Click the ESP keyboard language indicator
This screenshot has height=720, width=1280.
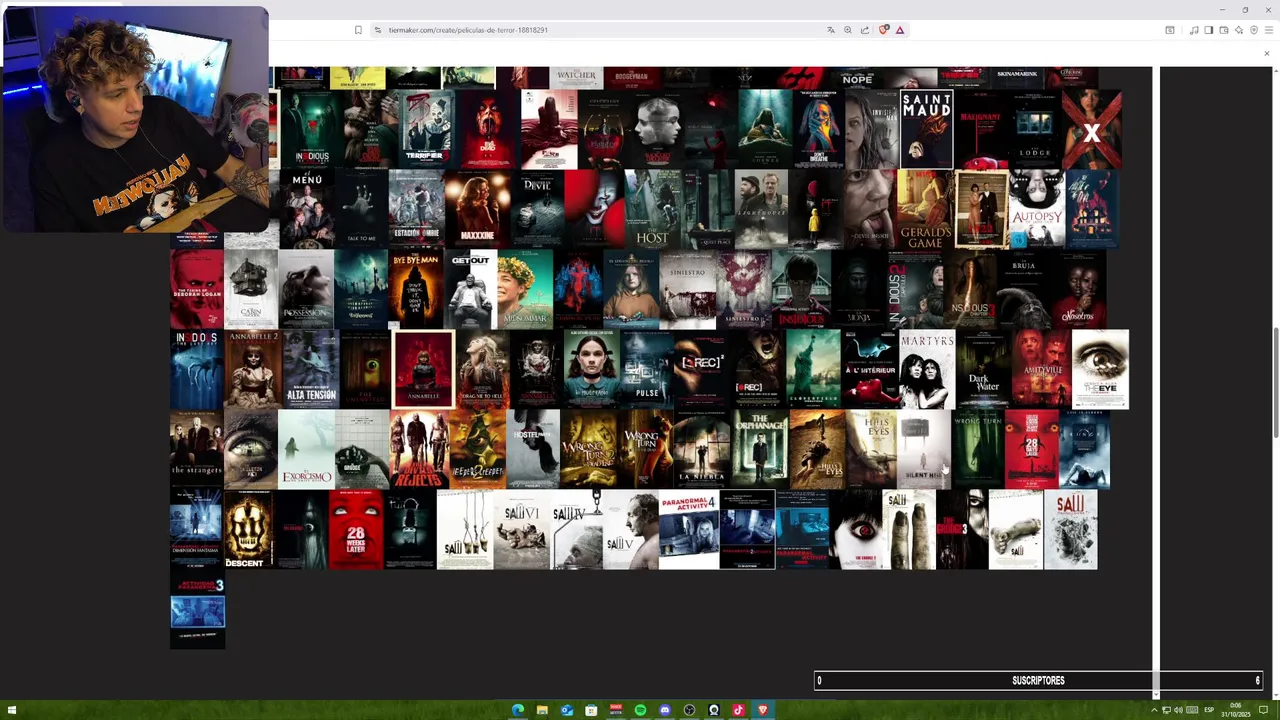point(1209,710)
